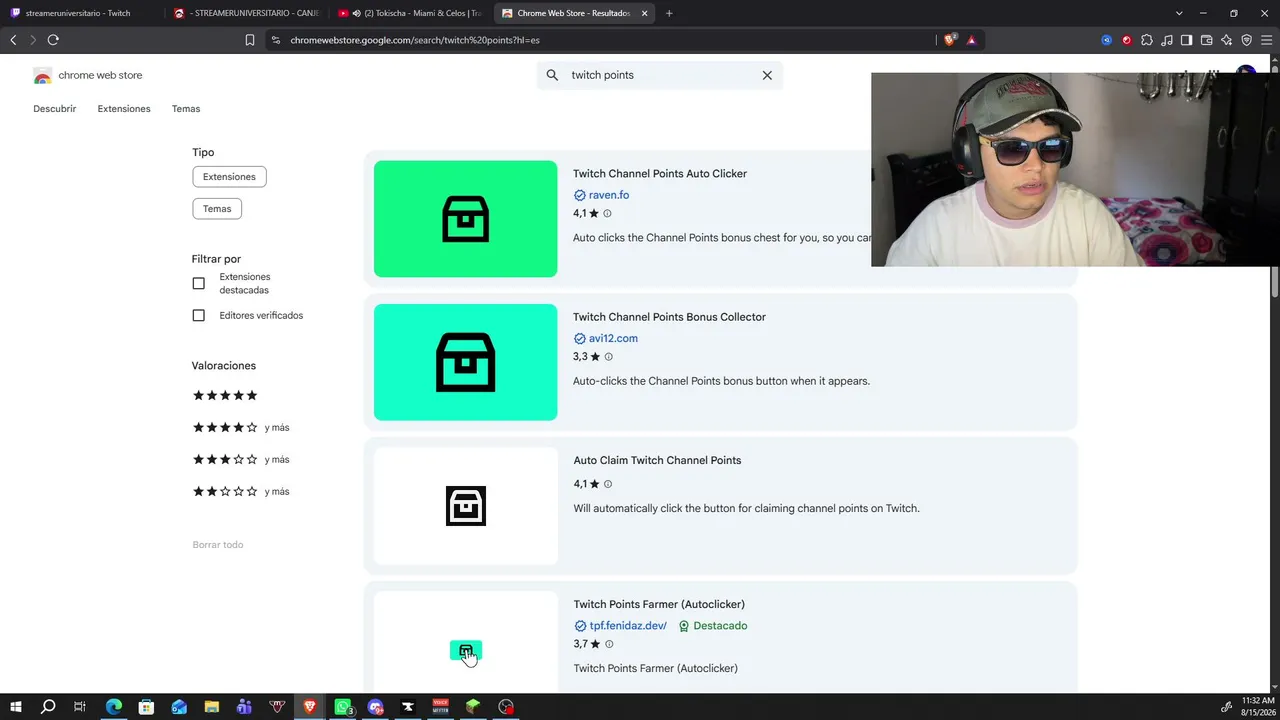Viewport: 1280px width, 720px height.
Task: Open WhatsApp from the taskbar
Action: [343, 707]
